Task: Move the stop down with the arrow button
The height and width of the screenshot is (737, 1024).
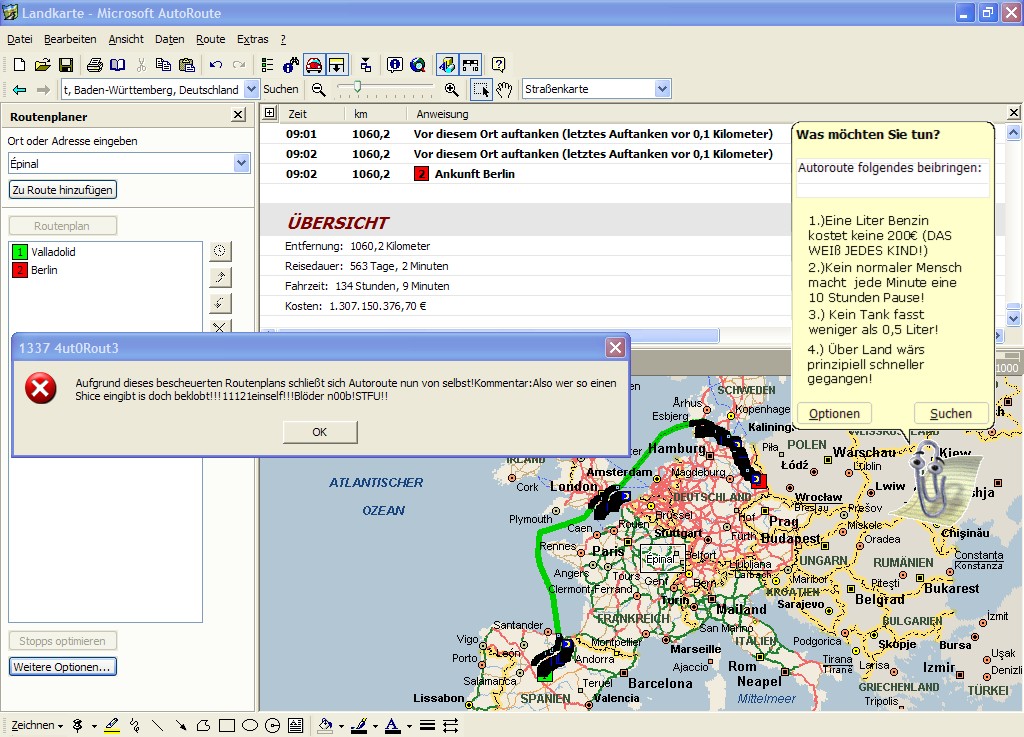Action: point(220,303)
